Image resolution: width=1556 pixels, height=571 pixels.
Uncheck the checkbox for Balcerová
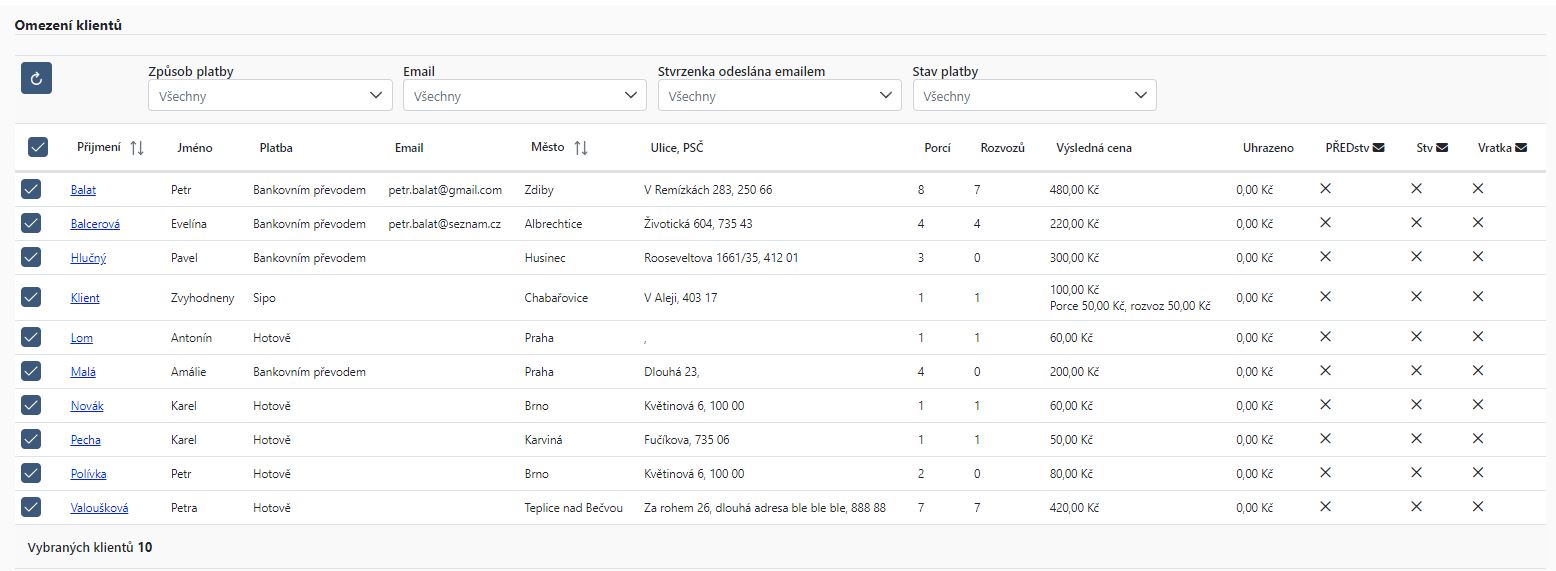pos(31,223)
